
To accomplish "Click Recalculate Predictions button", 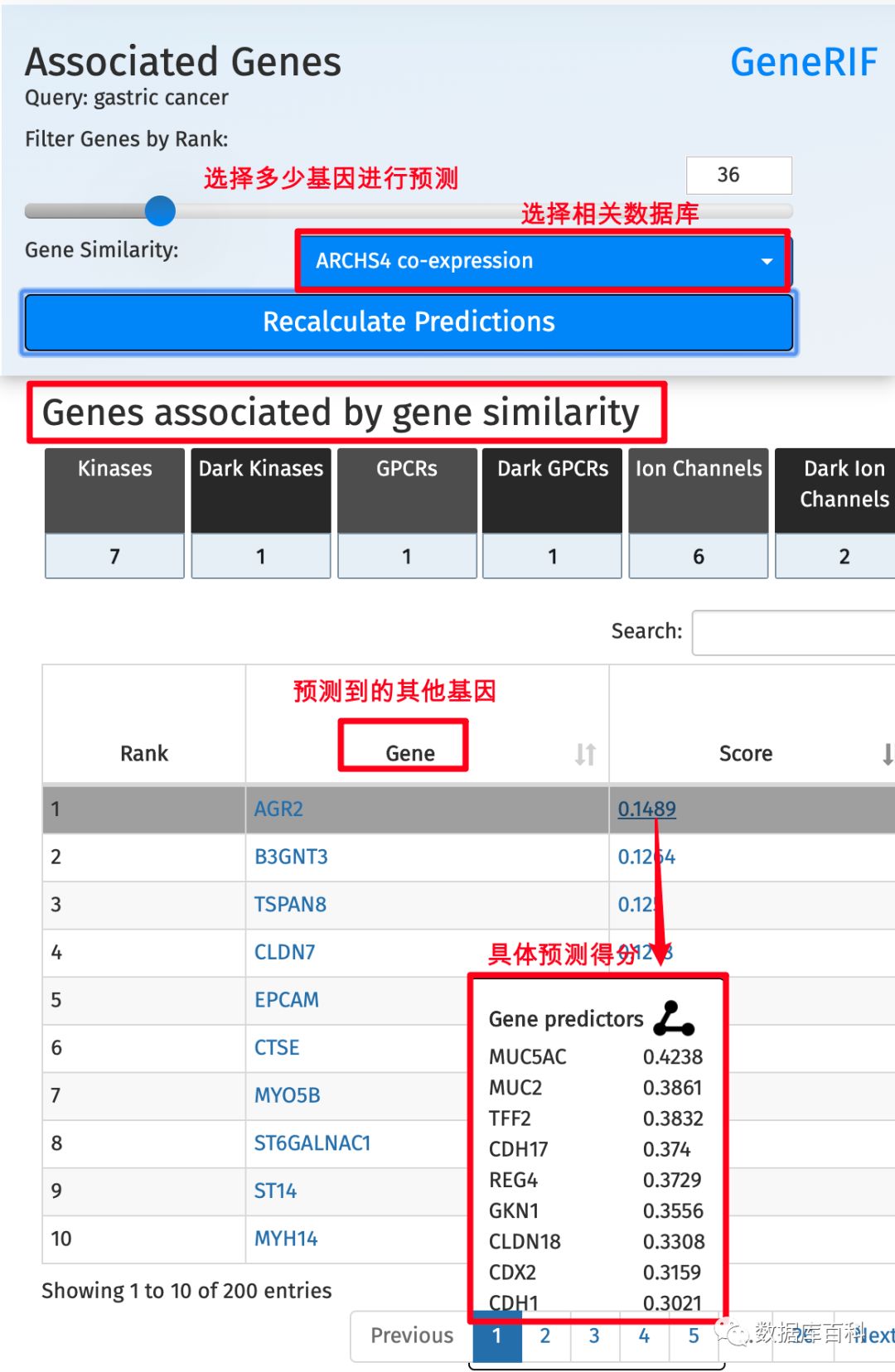I will [x=409, y=322].
